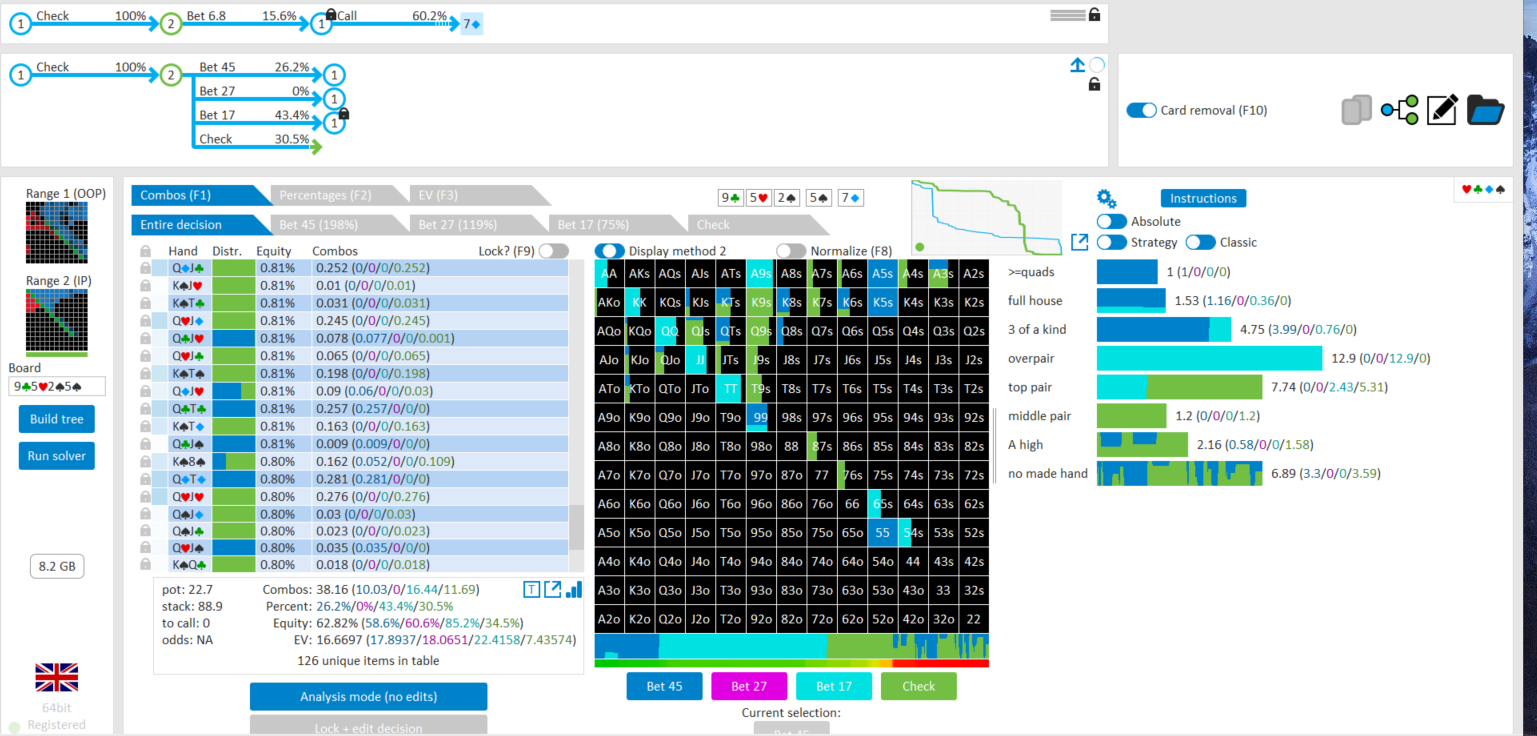1537x736 pixels.
Task: Click the padlock beside Q♦J♣ row
Action: point(146,268)
